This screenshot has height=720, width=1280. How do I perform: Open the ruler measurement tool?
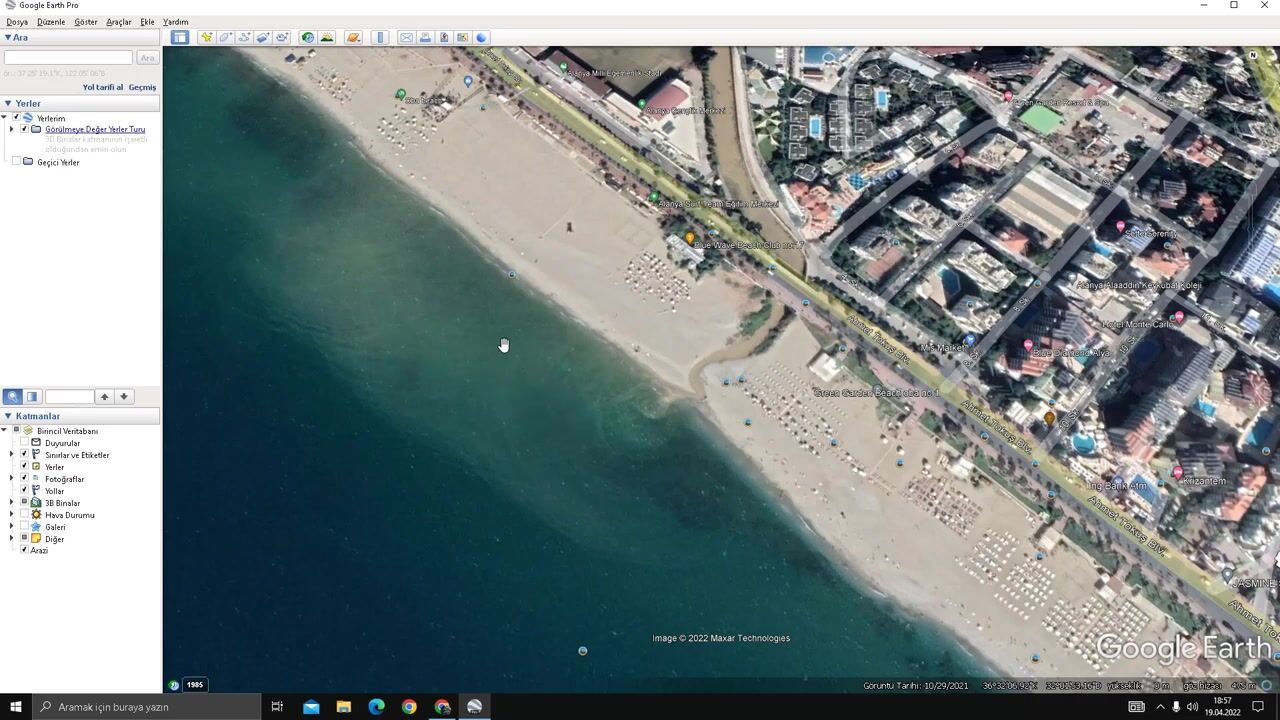point(380,37)
